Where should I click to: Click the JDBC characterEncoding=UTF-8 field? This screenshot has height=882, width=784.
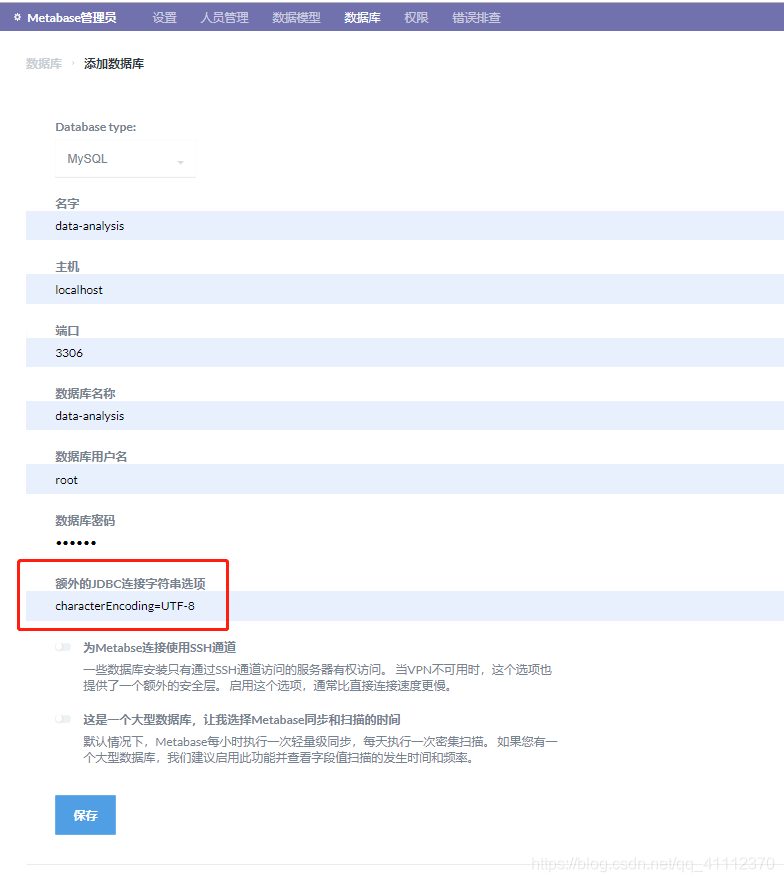[405, 606]
